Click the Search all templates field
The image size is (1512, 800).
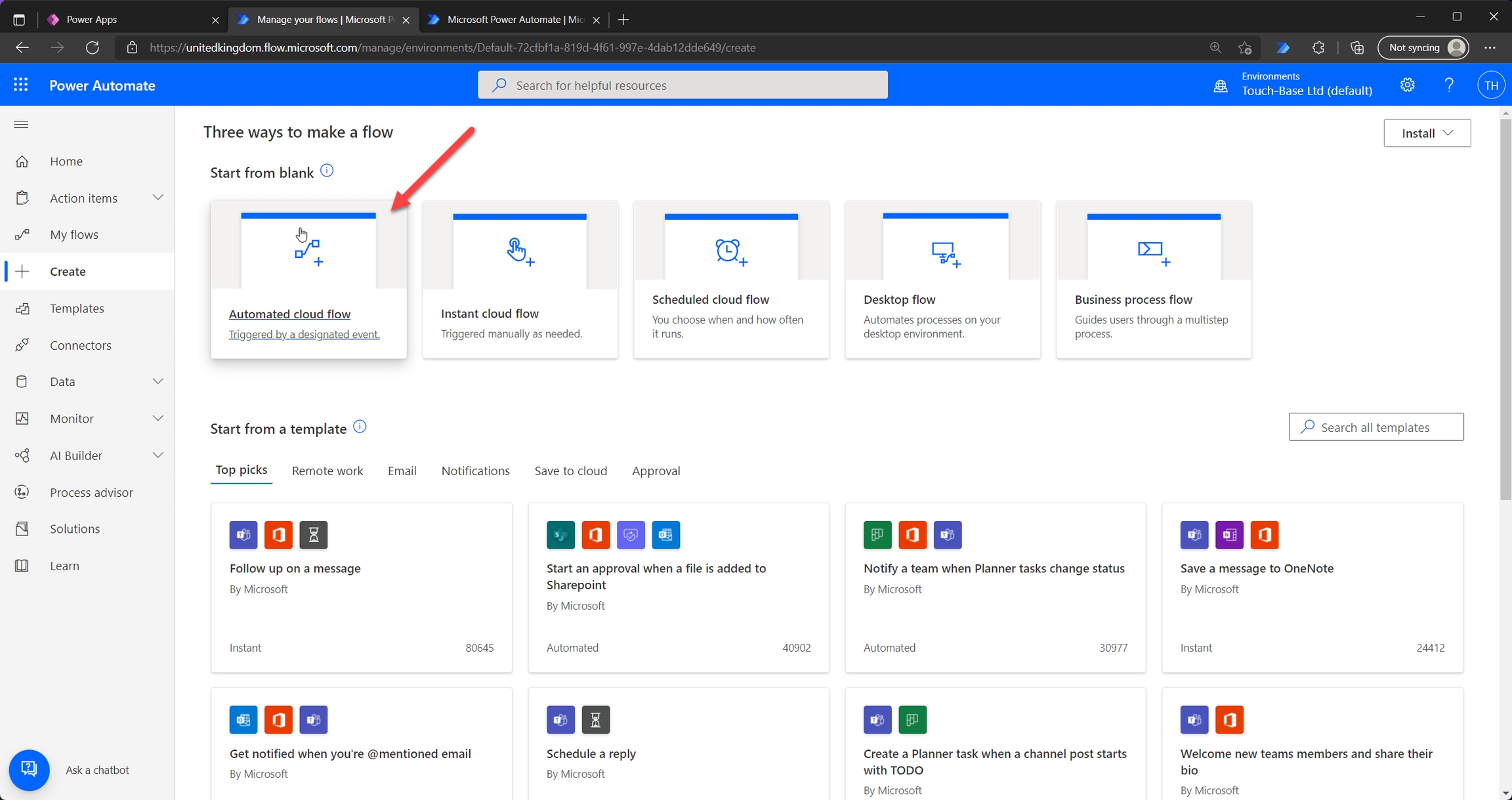(1375, 427)
